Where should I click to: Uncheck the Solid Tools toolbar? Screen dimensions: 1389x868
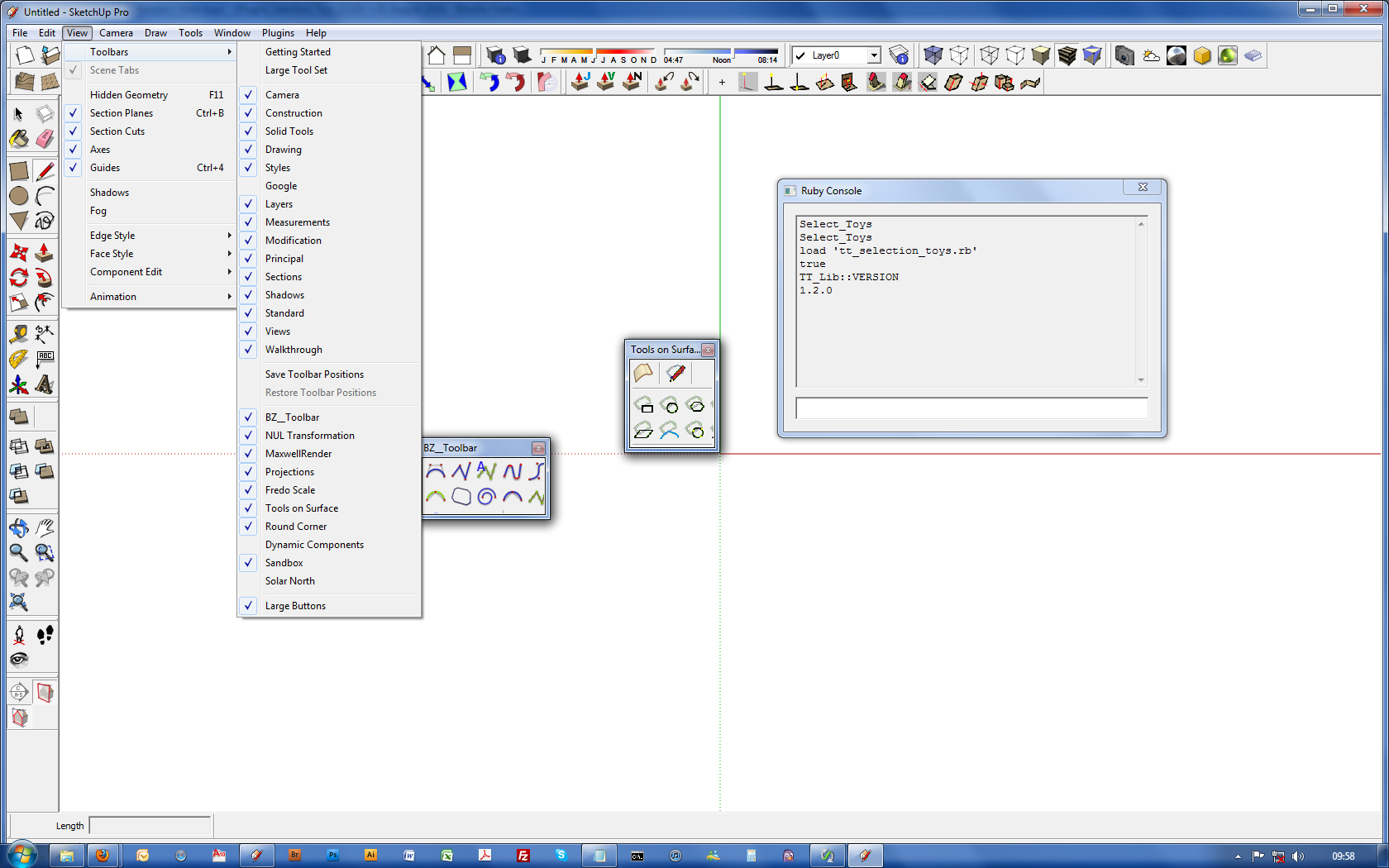(x=329, y=131)
